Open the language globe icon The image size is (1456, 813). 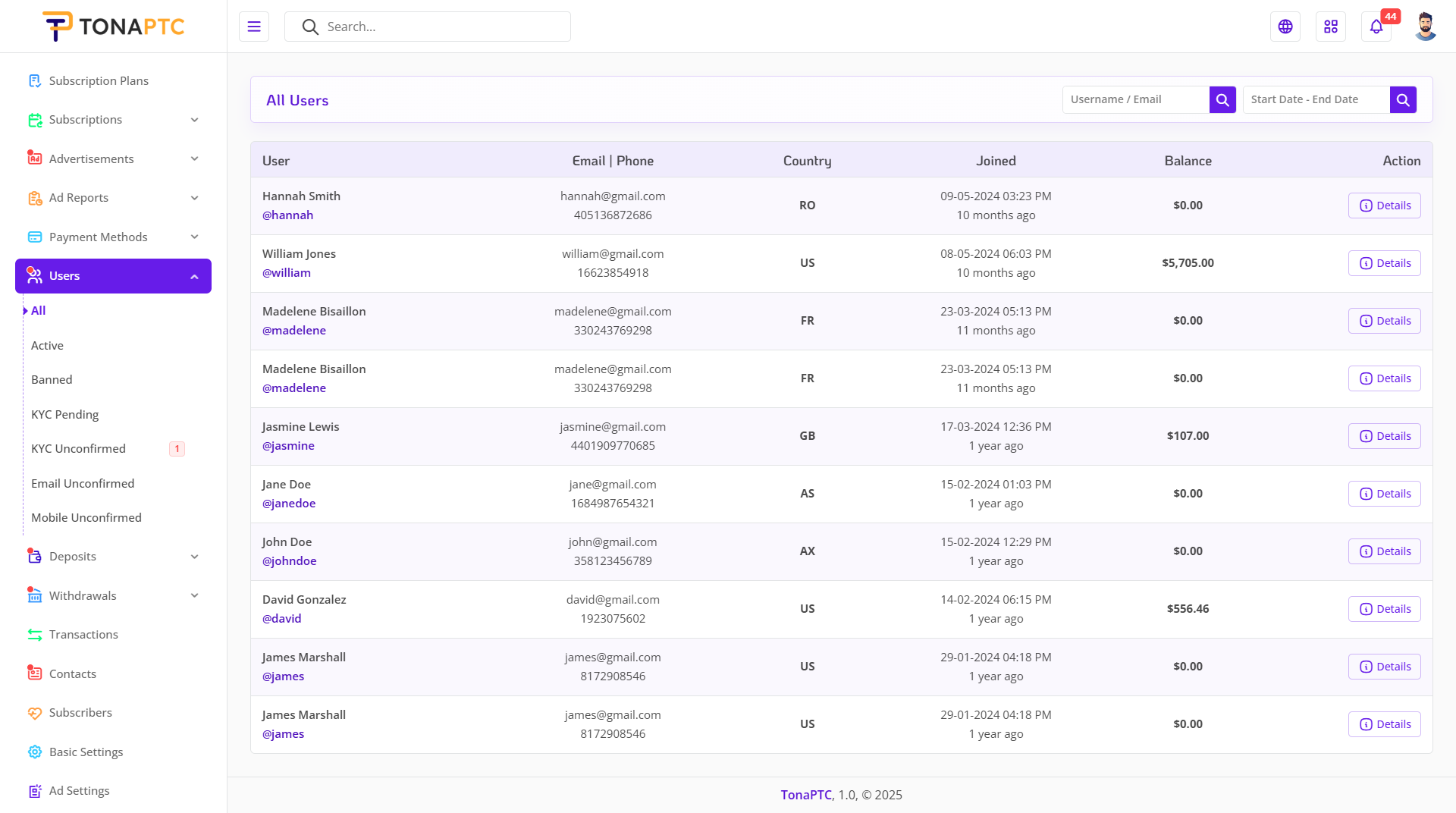click(x=1285, y=27)
